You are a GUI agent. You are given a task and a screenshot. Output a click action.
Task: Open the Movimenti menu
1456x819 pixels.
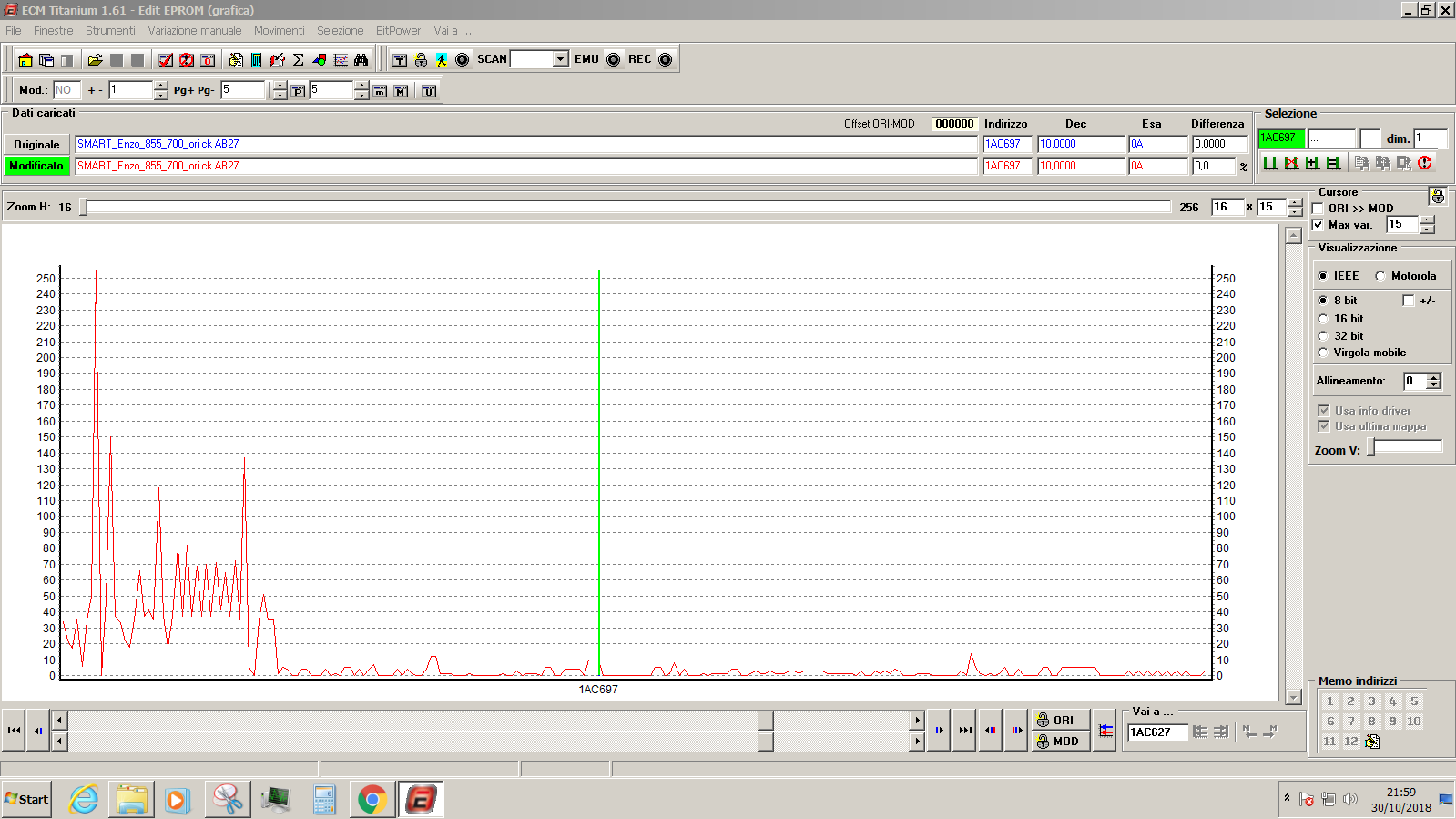(x=280, y=31)
